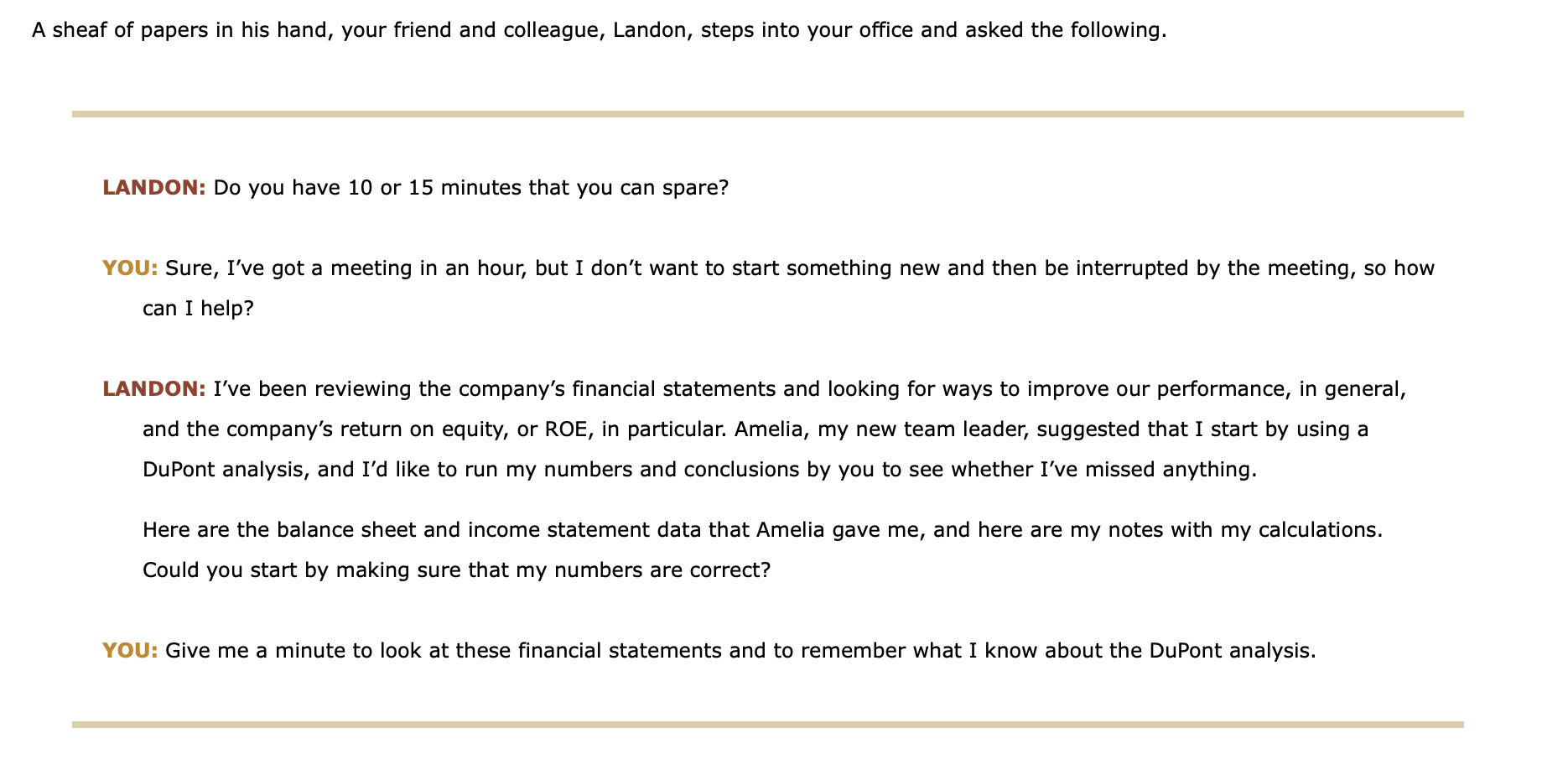Click the intro sentence about sheaf of papers
The image size is (1568, 775).
(599, 31)
